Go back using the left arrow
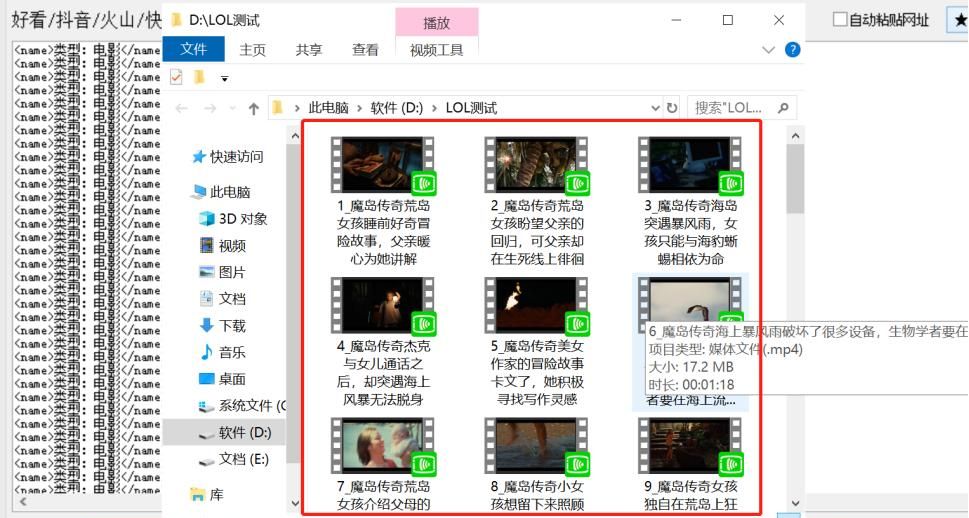The width and height of the screenshot is (969, 518). [x=181, y=108]
